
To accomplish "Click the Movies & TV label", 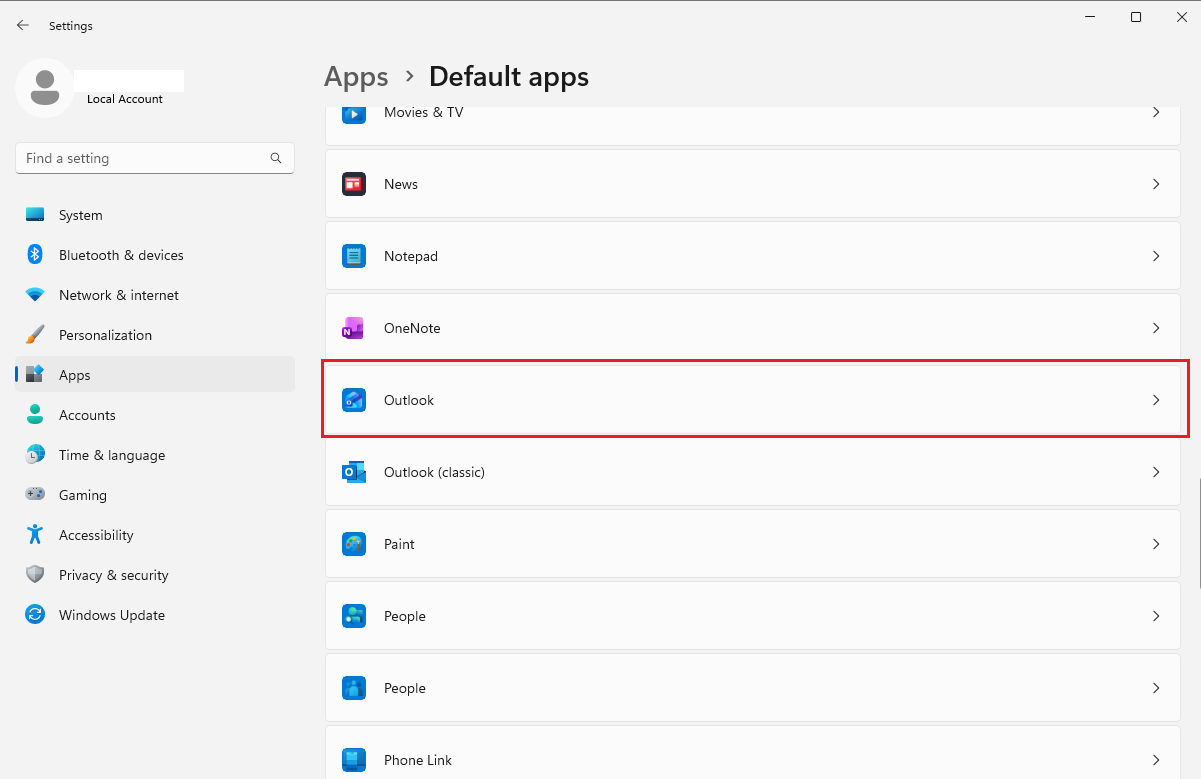I will [x=424, y=112].
